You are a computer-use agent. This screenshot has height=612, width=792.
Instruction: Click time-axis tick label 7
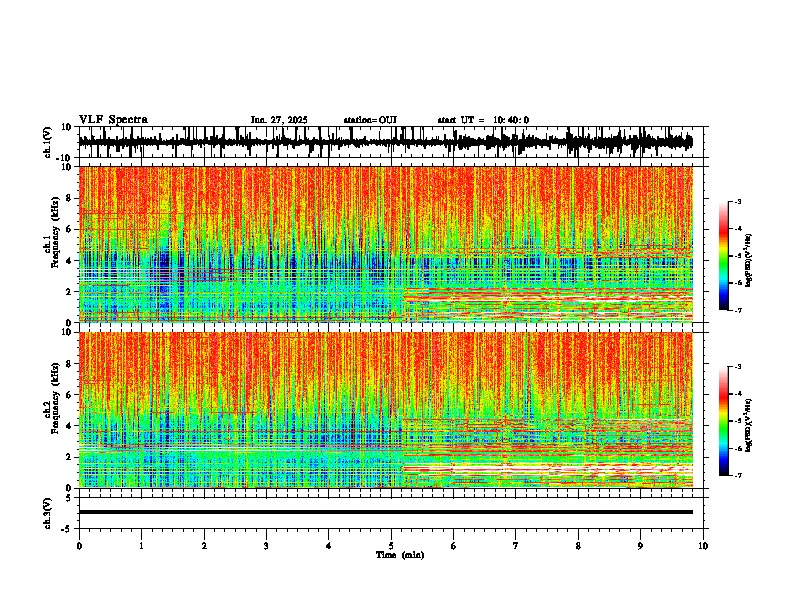click(x=516, y=546)
